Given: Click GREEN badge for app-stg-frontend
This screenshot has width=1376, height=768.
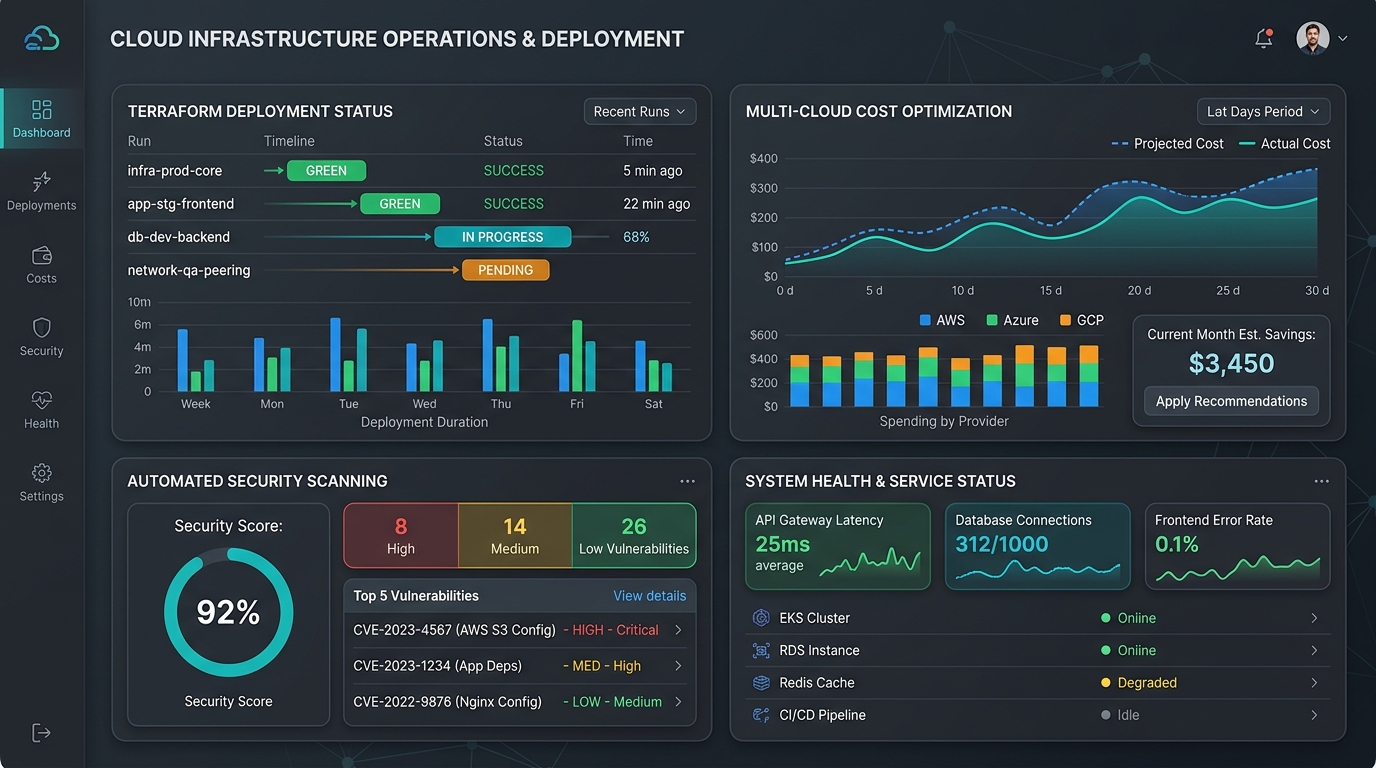Looking at the screenshot, I should [x=400, y=204].
